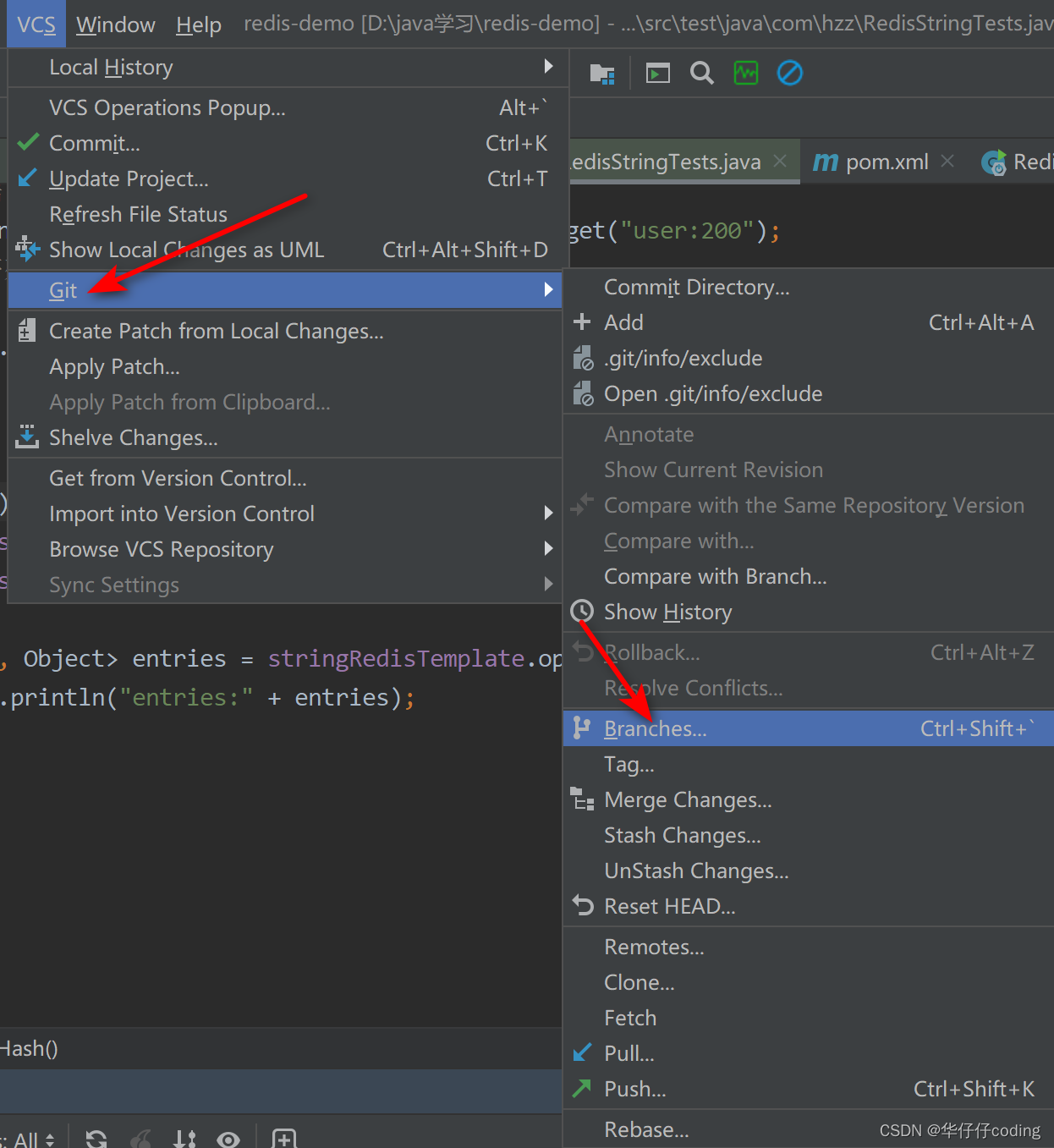Expand the Local History submenu
The height and width of the screenshot is (1148, 1054).
click(x=285, y=67)
